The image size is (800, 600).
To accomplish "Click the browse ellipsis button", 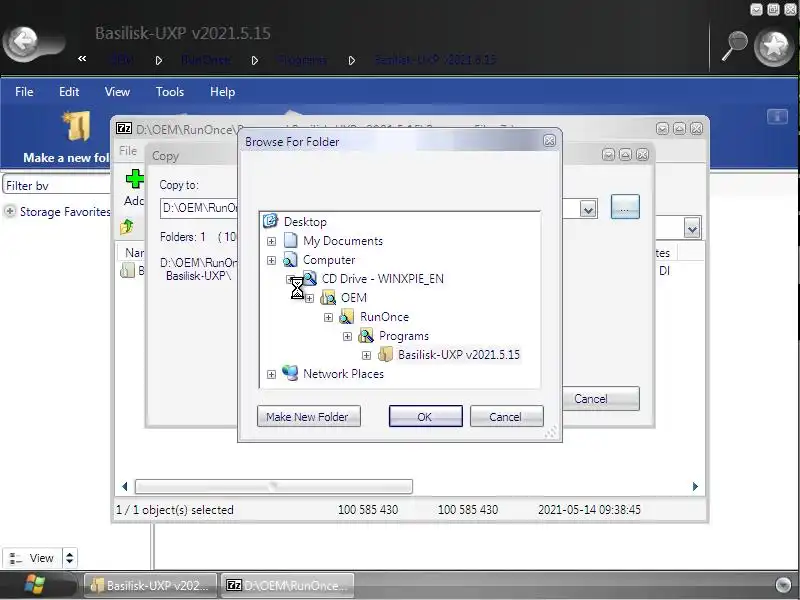I will tap(625, 207).
